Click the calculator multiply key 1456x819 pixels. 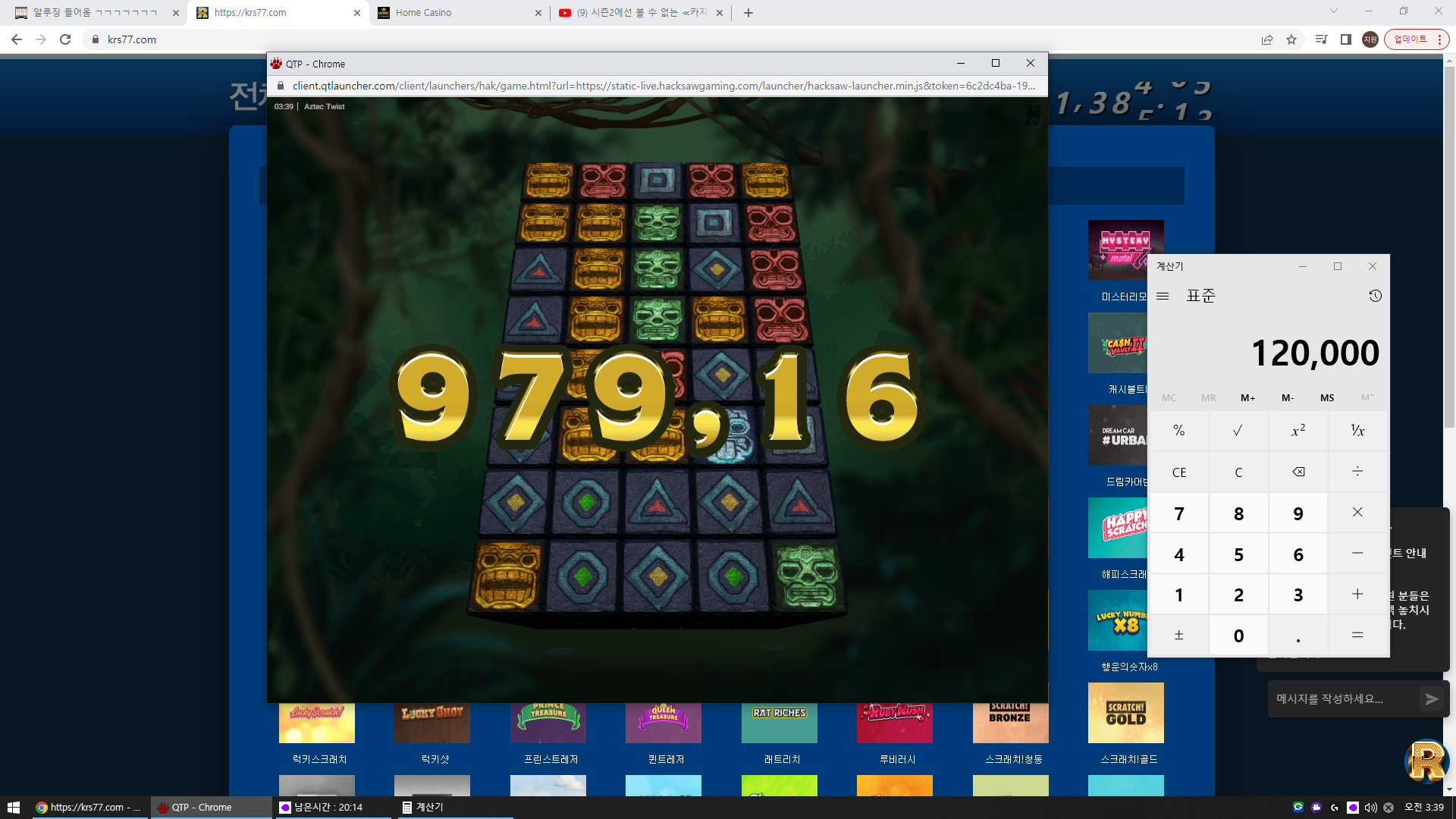[x=1357, y=513]
